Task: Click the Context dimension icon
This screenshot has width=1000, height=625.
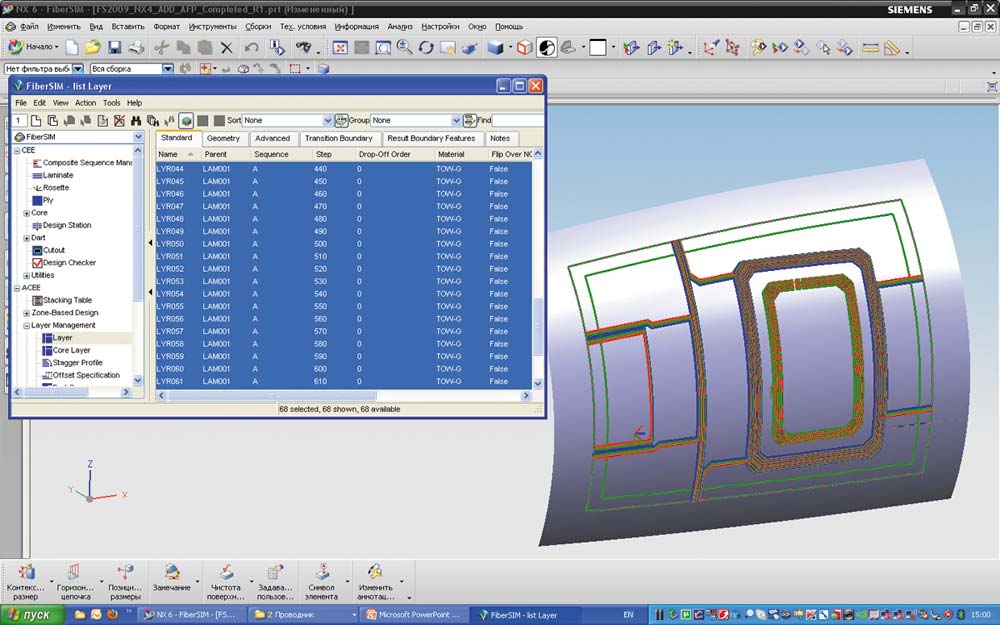Action: pyautogui.click(x=26, y=583)
